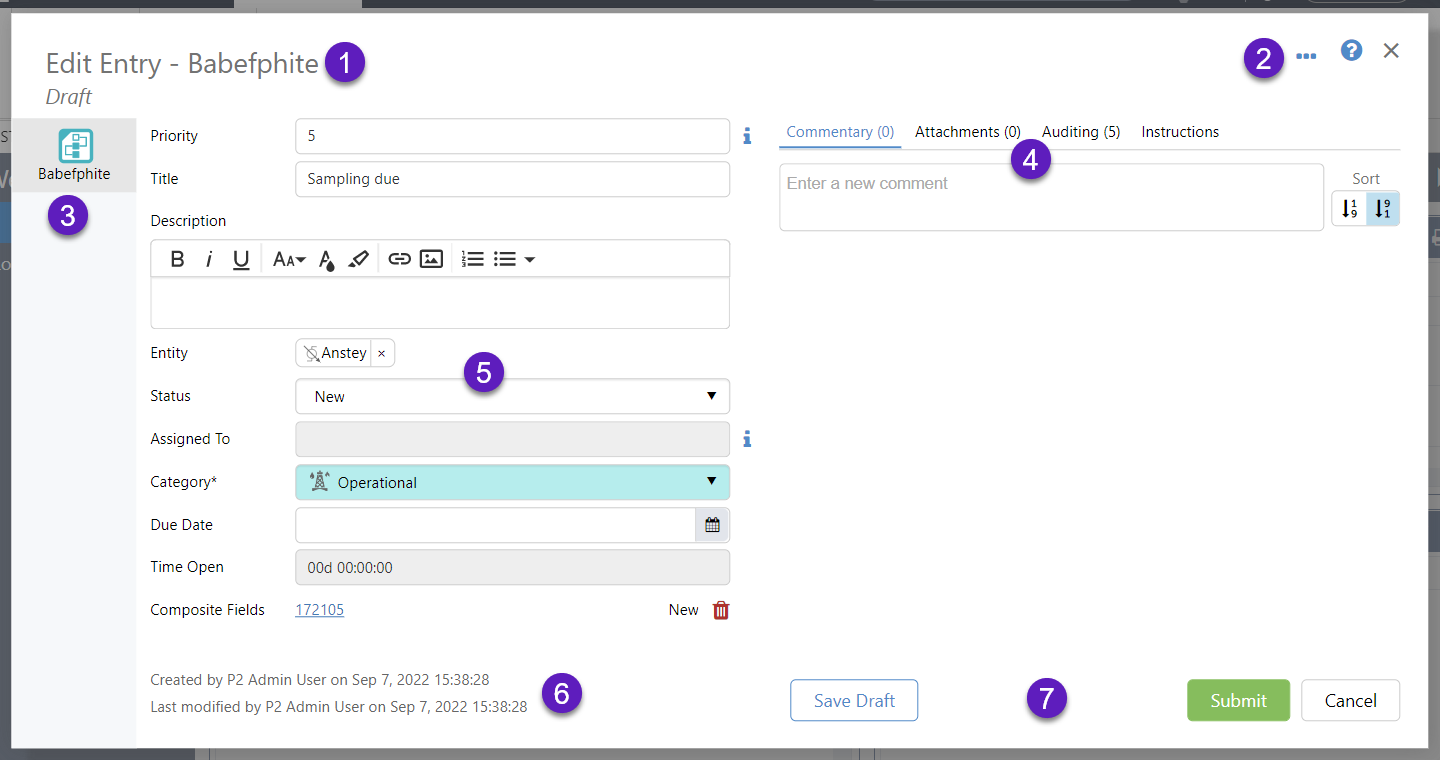Open composite field link 172105
1440x760 pixels.
click(x=319, y=610)
